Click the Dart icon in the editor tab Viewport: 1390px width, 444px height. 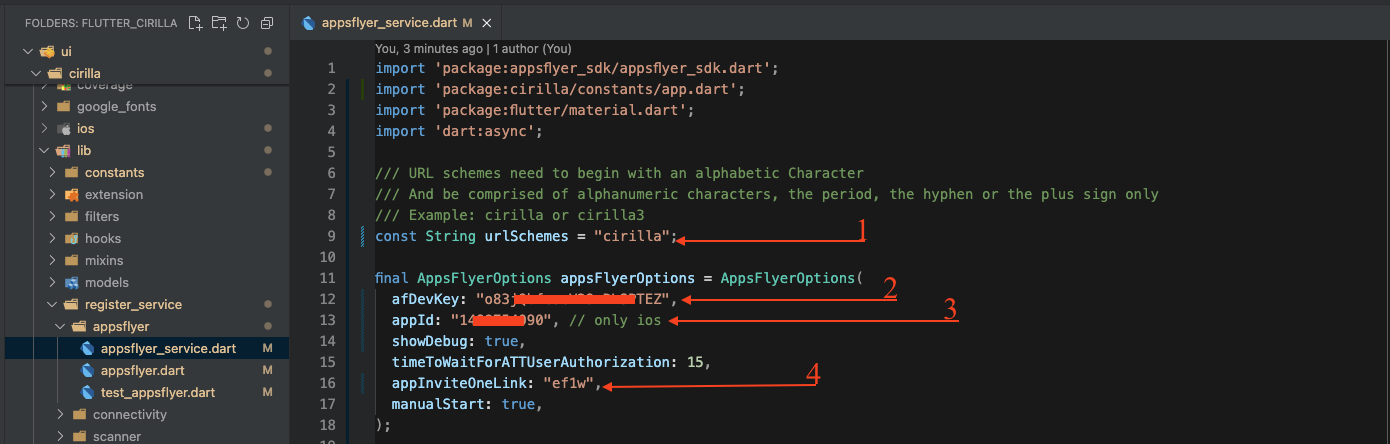307,22
